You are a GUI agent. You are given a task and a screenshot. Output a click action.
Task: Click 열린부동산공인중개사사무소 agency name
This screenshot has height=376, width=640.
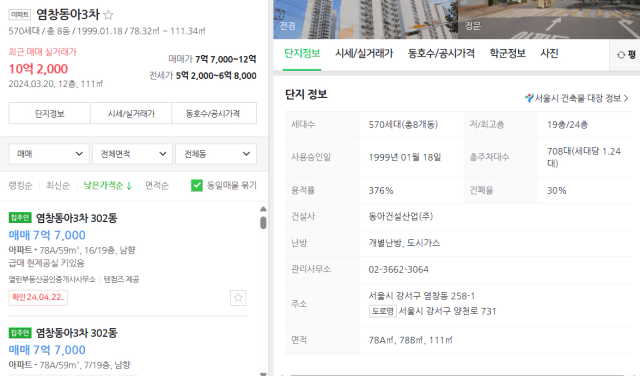pos(52,279)
